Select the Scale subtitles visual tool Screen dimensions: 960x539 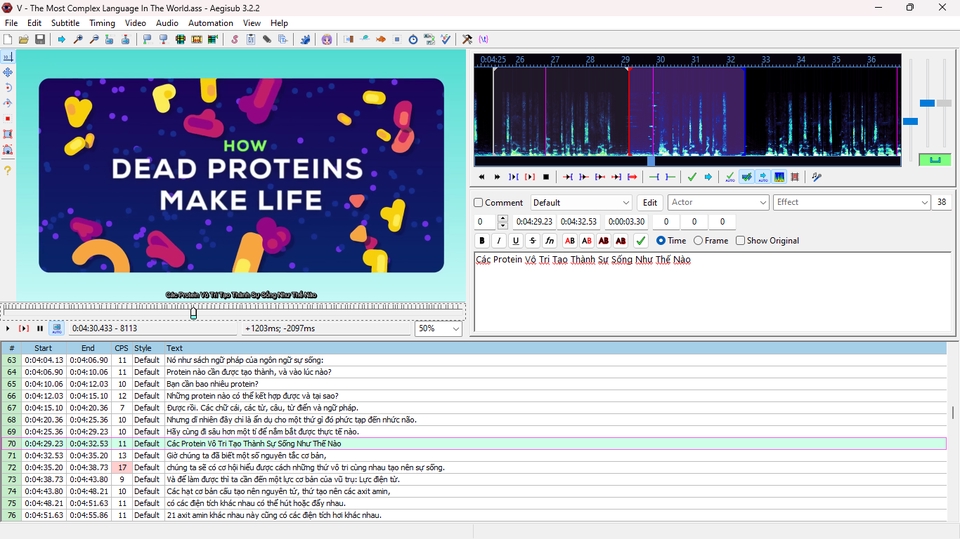coord(8,118)
